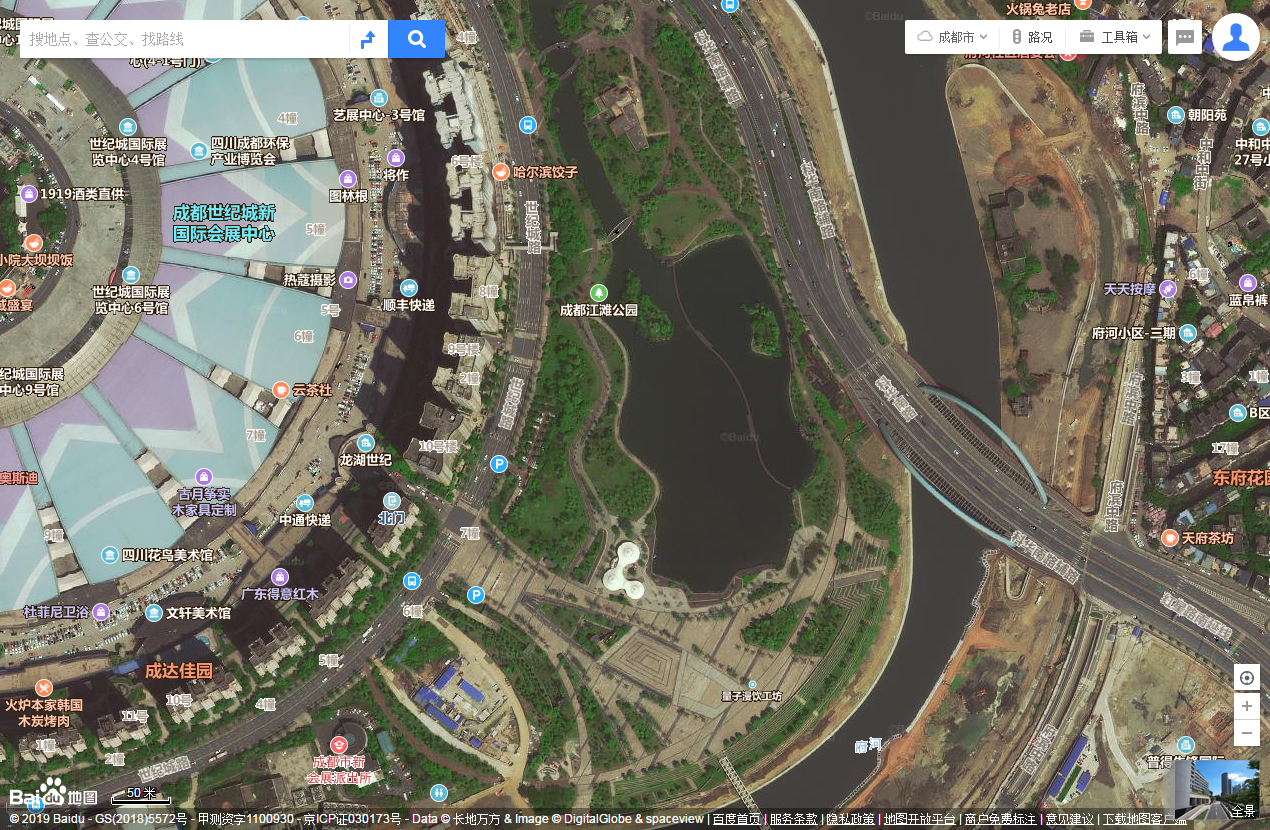Zoom out with the minus button
This screenshot has width=1270, height=830.
tap(1247, 733)
